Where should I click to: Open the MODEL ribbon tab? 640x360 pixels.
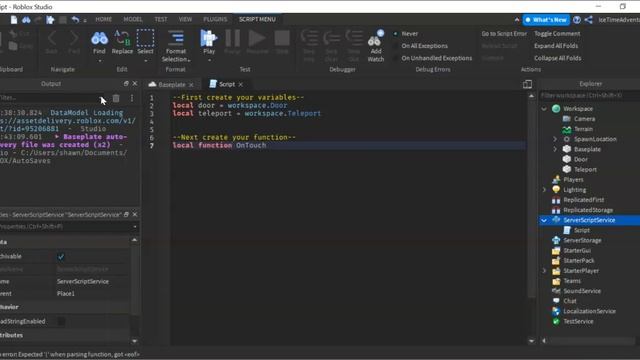(x=133, y=19)
